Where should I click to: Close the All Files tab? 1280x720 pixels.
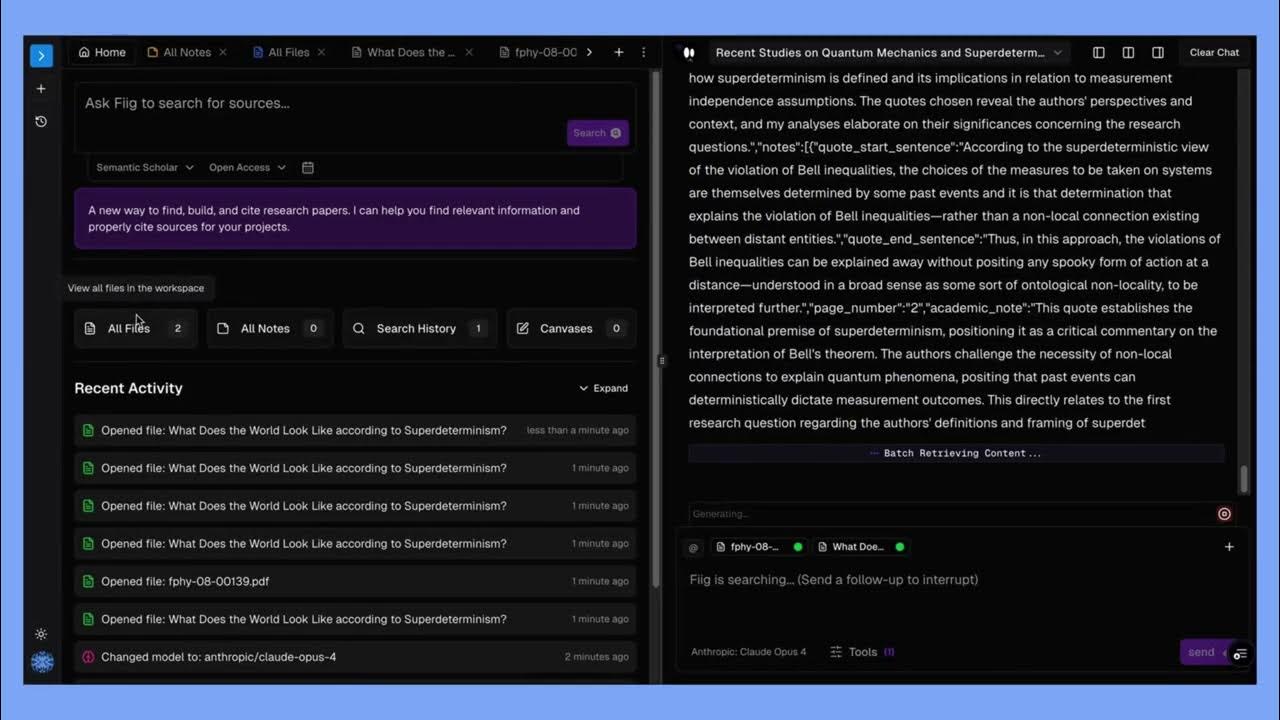321,52
